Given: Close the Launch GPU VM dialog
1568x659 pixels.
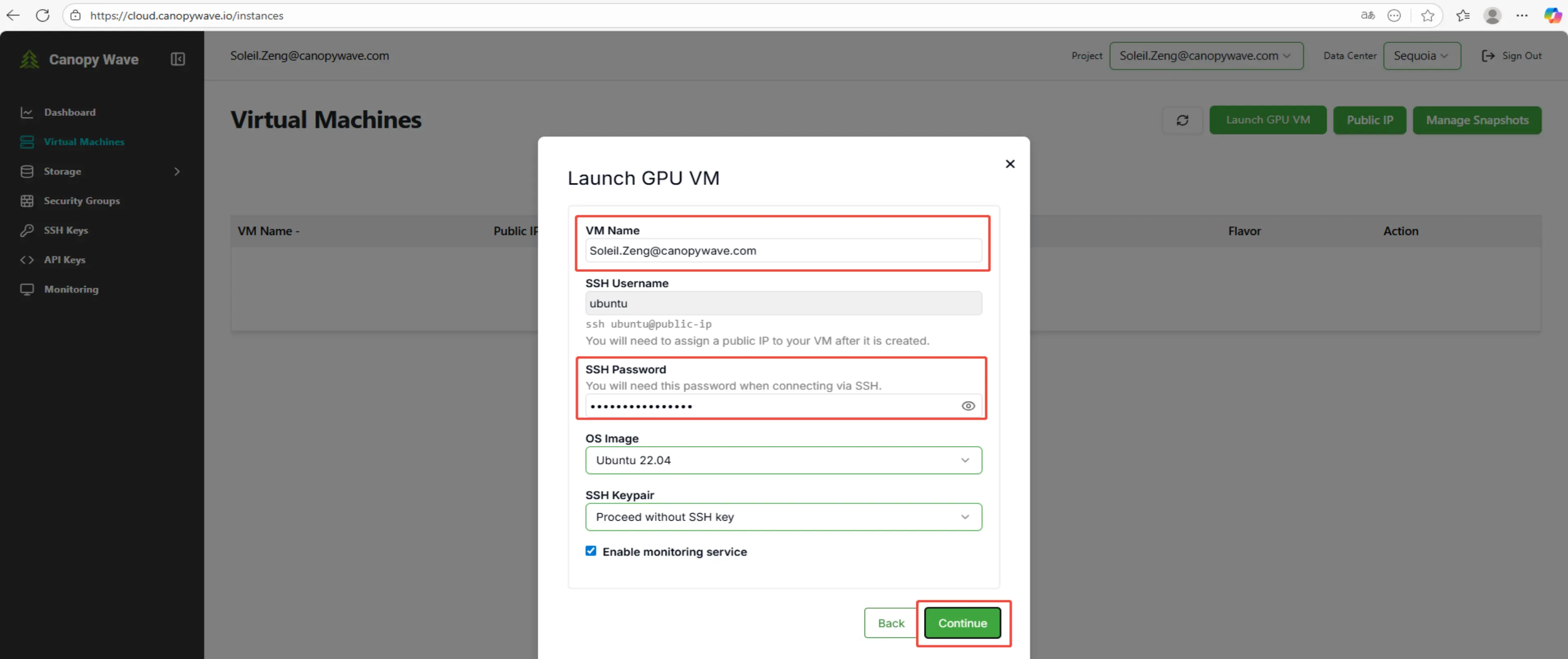Looking at the screenshot, I should [1010, 164].
